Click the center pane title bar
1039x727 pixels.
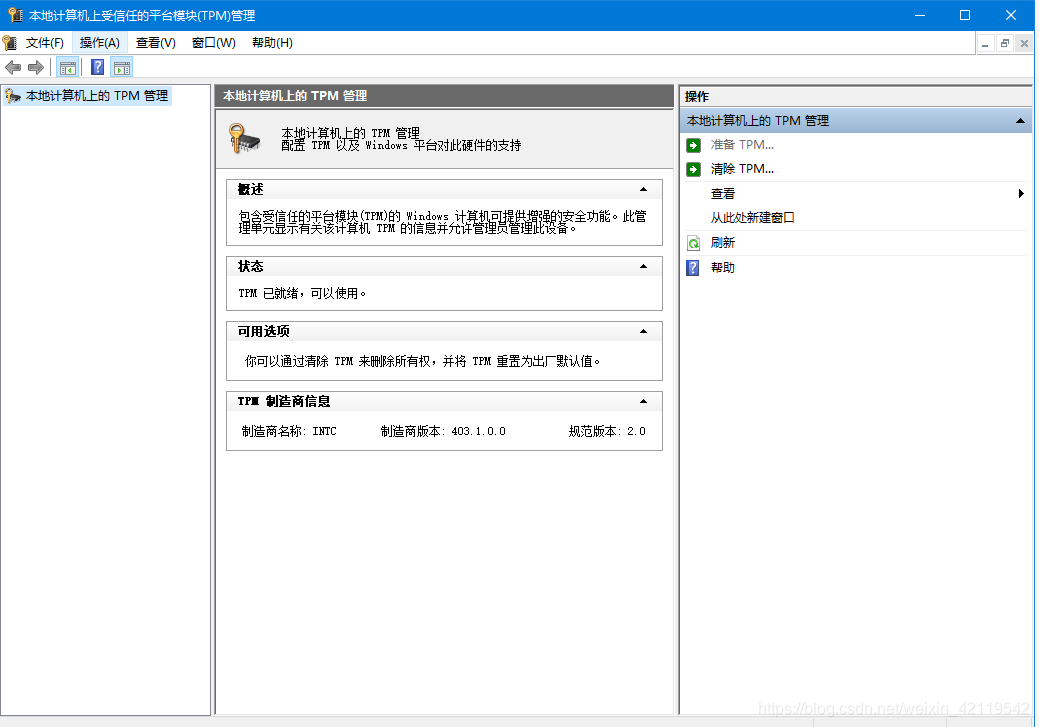point(444,96)
